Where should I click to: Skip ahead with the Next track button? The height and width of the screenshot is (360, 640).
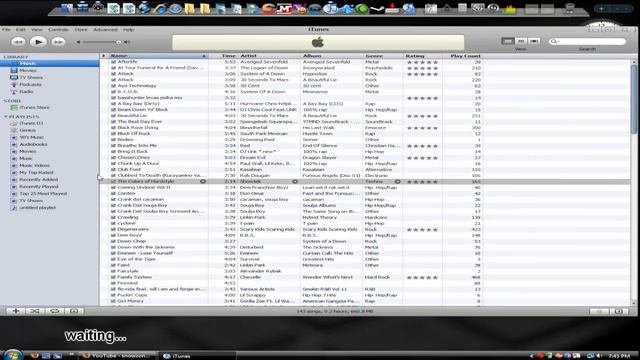pos(58,42)
